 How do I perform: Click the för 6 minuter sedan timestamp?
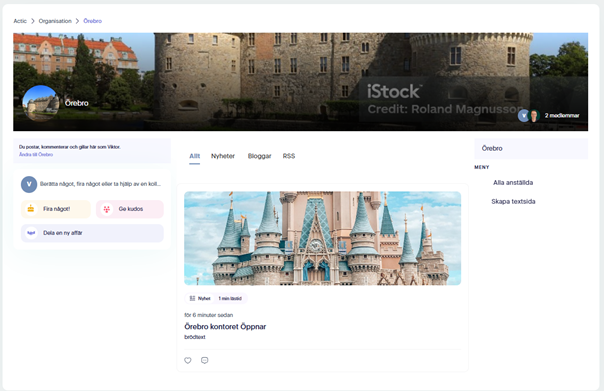pos(208,315)
